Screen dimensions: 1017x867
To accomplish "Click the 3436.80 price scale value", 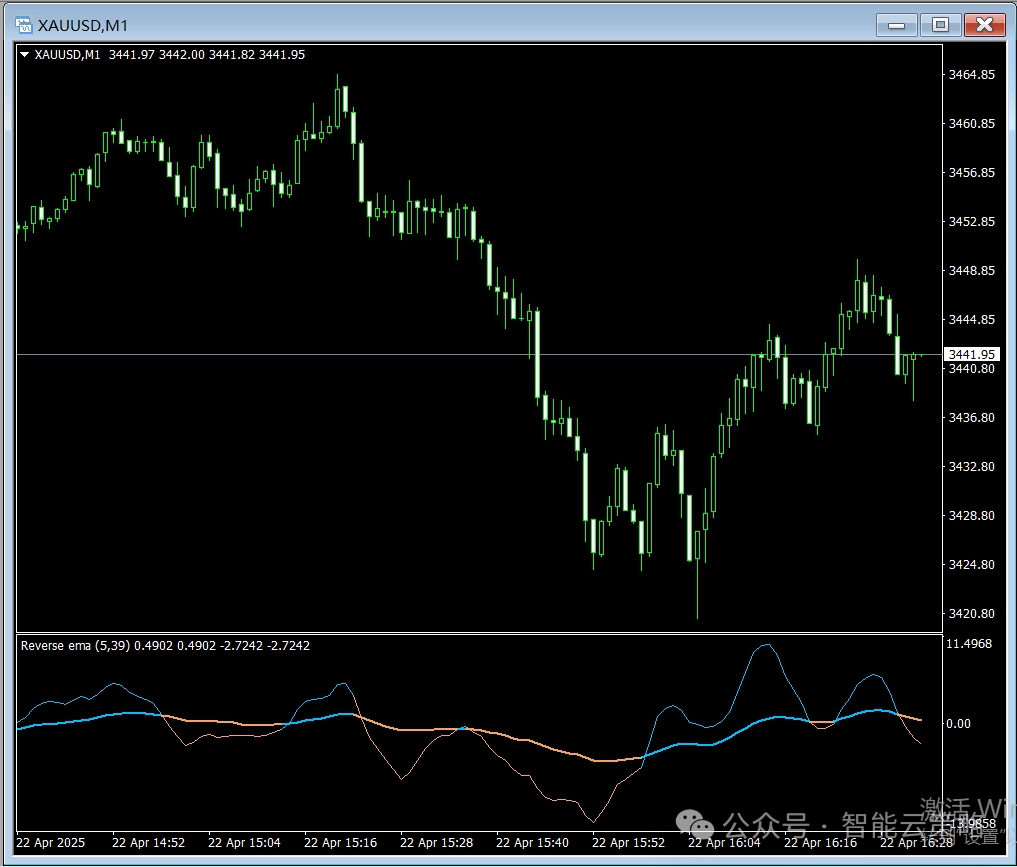I will tap(971, 417).
